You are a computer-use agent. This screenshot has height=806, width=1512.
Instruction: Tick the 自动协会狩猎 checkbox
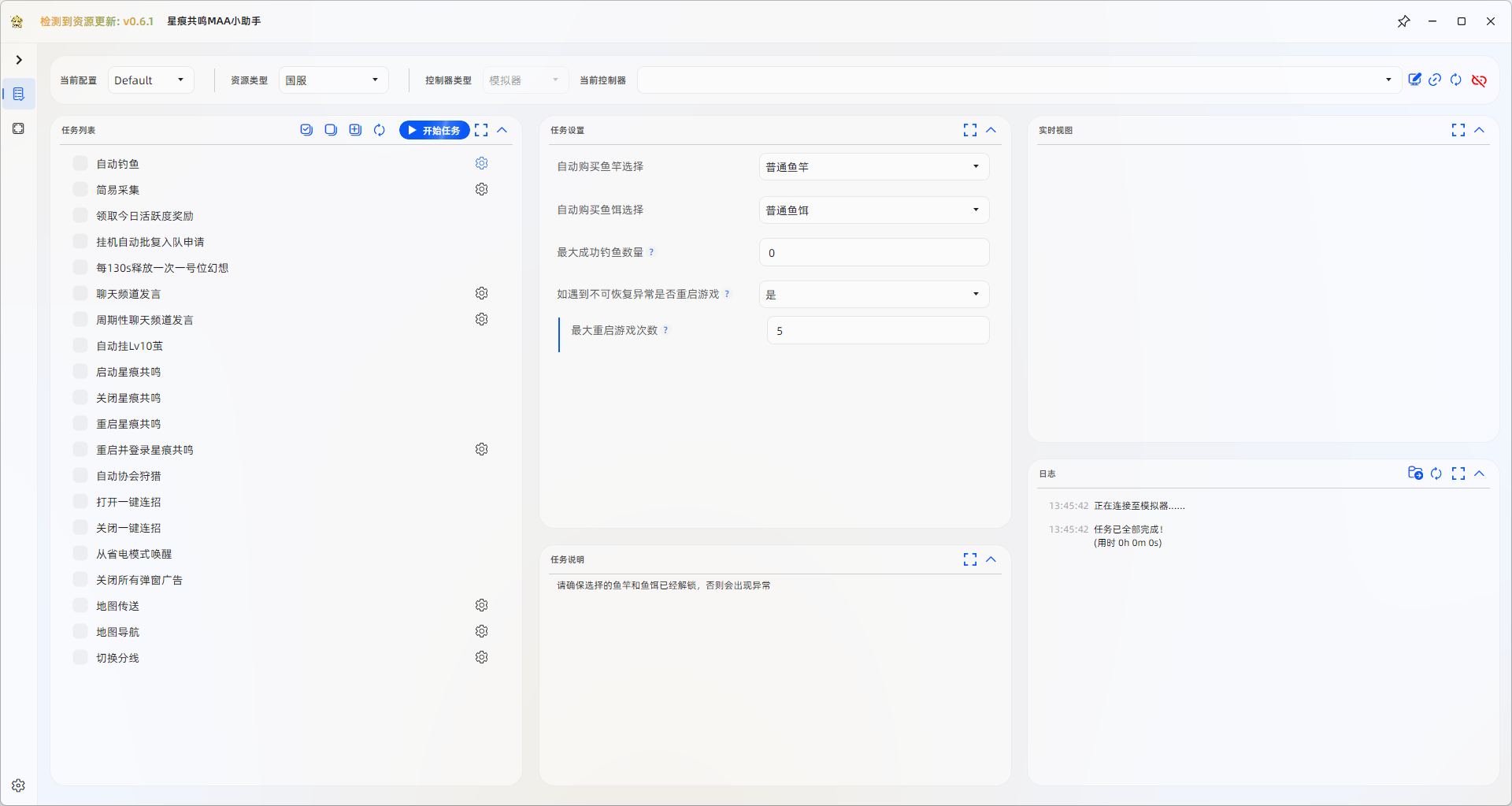point(80,475)
